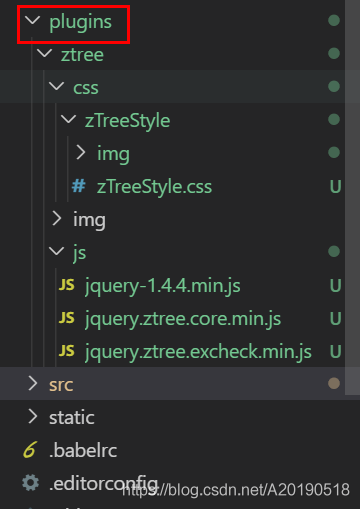
Task: Expand the img folder inside zTreeStyle
Action: click(81, 152)
